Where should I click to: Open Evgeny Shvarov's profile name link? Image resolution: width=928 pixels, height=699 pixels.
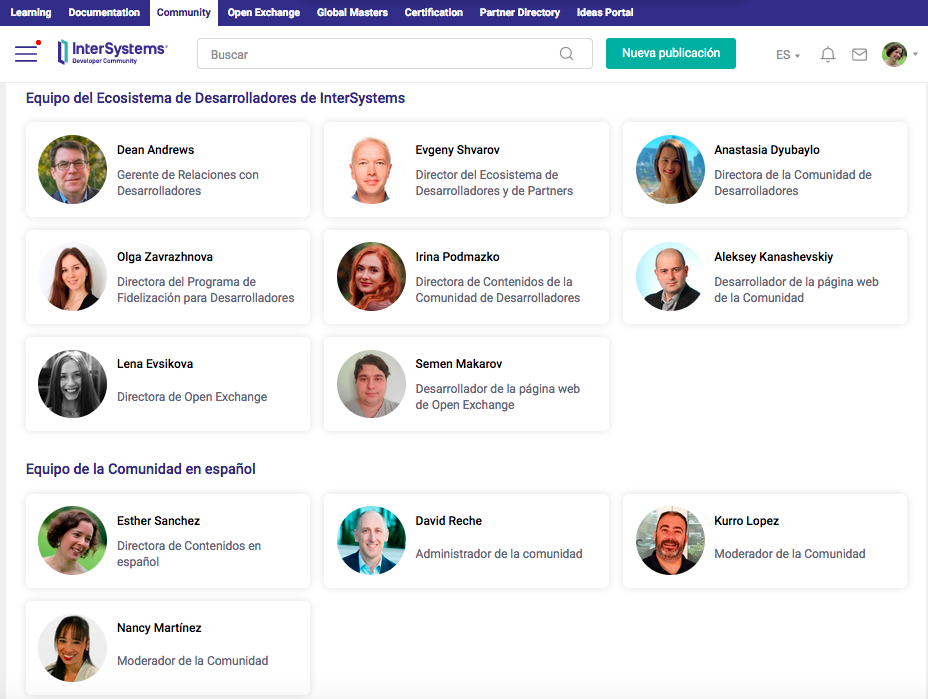(x=457, y=150)
